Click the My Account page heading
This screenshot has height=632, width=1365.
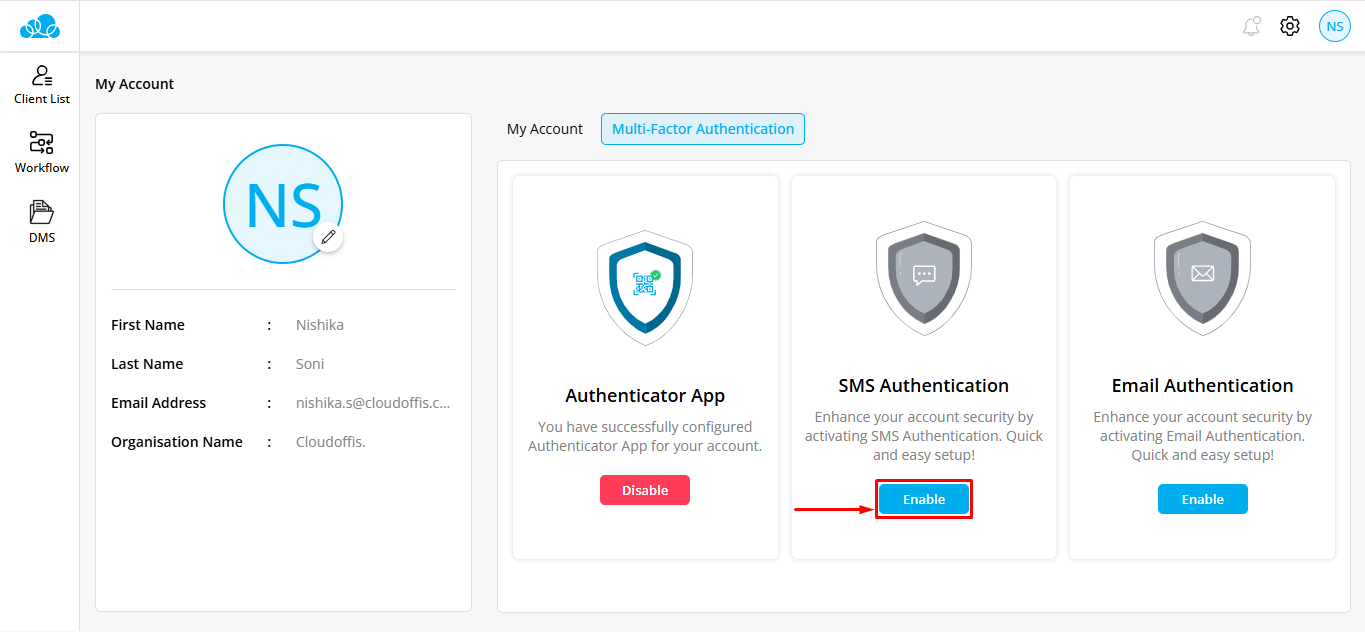[135, 84]
